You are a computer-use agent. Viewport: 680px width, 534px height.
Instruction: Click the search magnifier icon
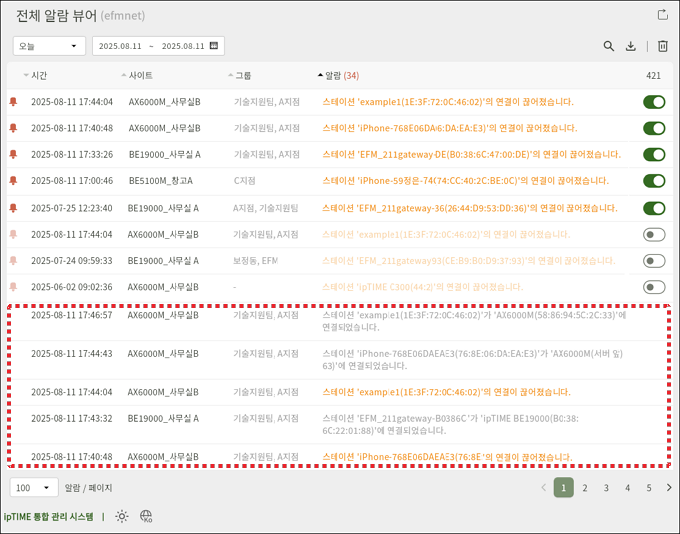pos(609,46)
